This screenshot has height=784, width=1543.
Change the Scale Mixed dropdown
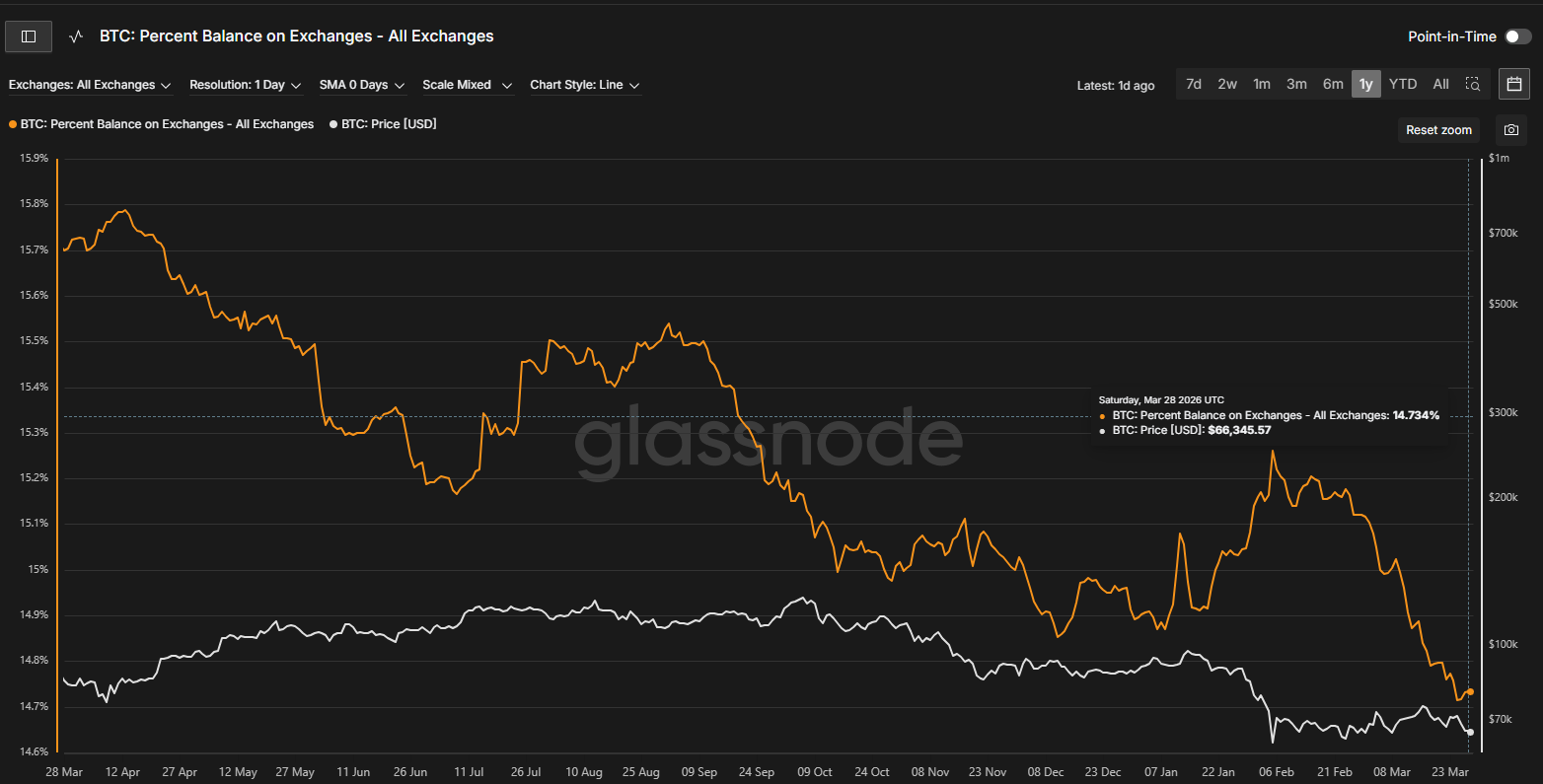coord(467,85)
